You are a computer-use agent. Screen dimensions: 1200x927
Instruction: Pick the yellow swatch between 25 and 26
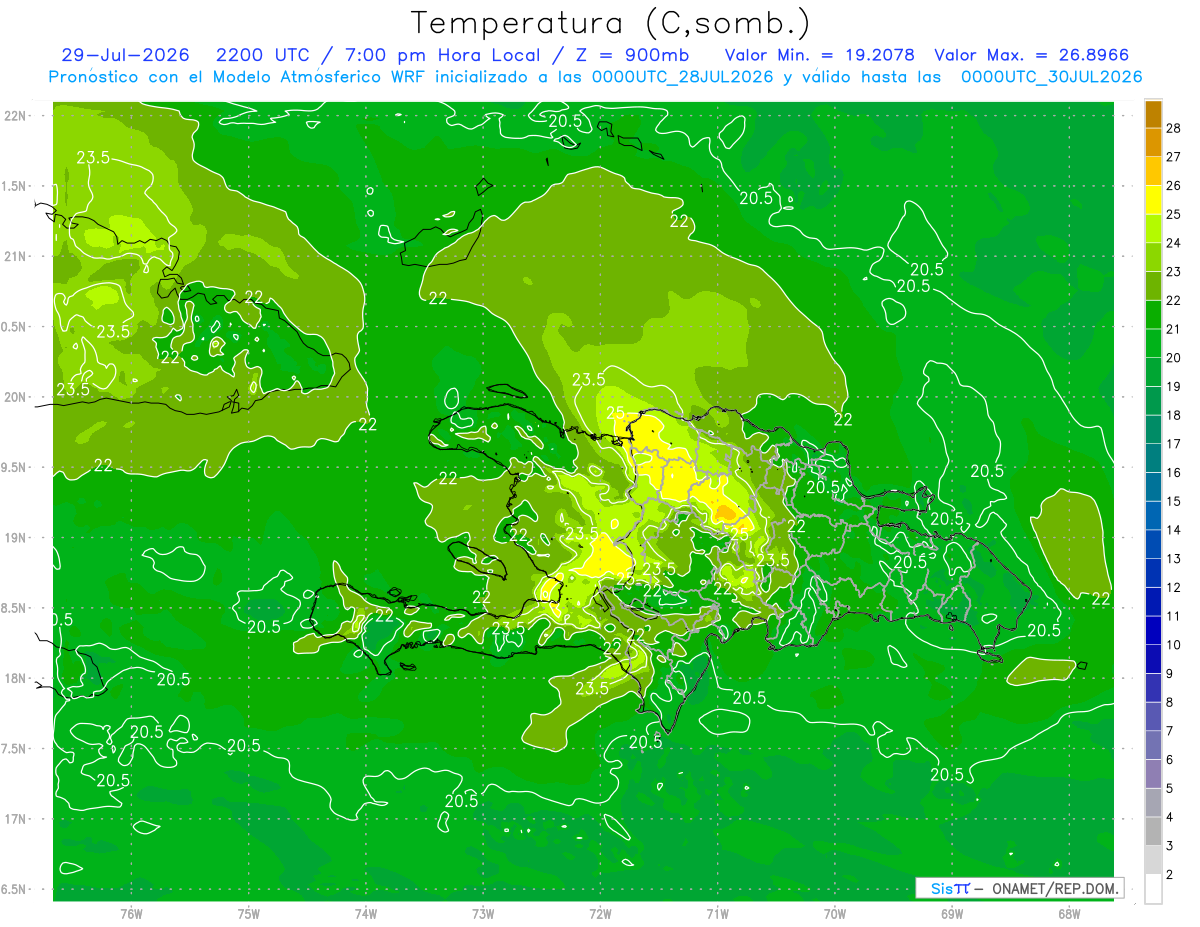1153,199
